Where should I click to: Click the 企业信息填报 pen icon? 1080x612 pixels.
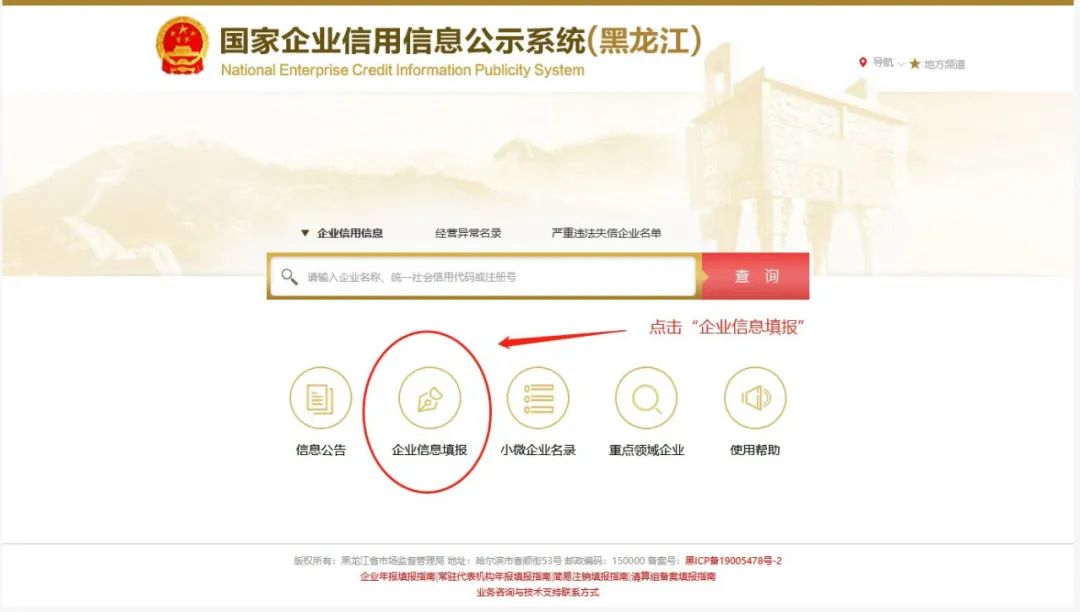430,398
